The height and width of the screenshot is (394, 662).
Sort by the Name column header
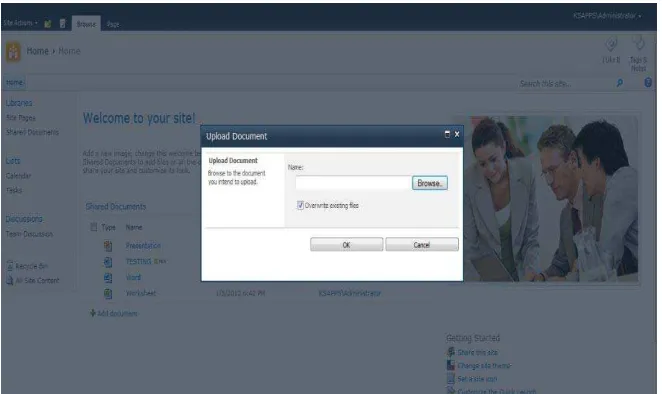pos(134,227)
